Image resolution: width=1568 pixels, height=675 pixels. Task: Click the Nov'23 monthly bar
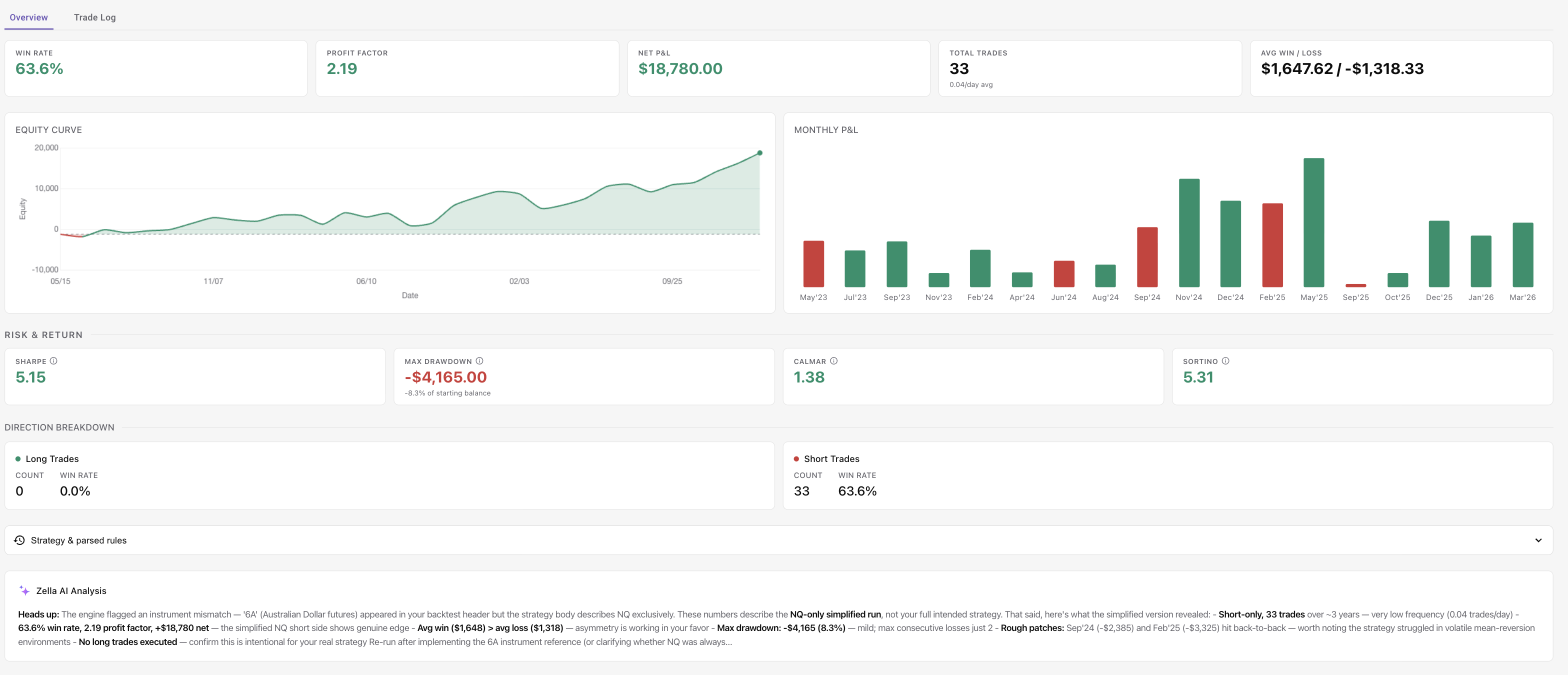[x=938, y=280]
